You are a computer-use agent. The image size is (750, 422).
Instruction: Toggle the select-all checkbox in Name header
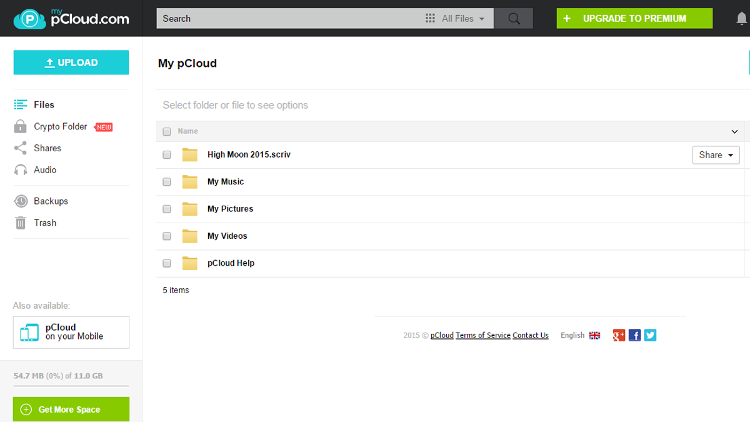166,131
